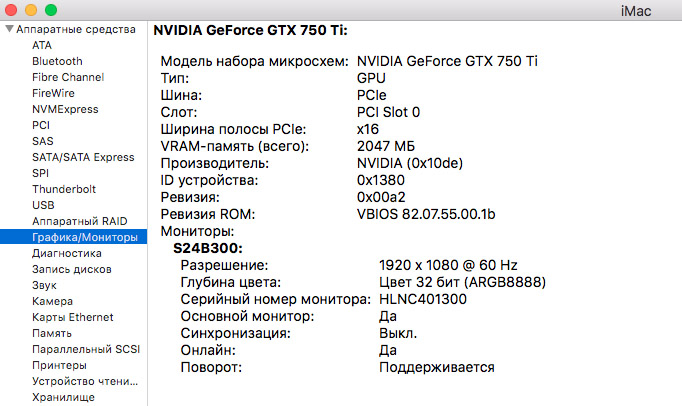The image size is (682, 406).
Task: Click the S24B300 monitor heading
Action: [x=208, y=248]
